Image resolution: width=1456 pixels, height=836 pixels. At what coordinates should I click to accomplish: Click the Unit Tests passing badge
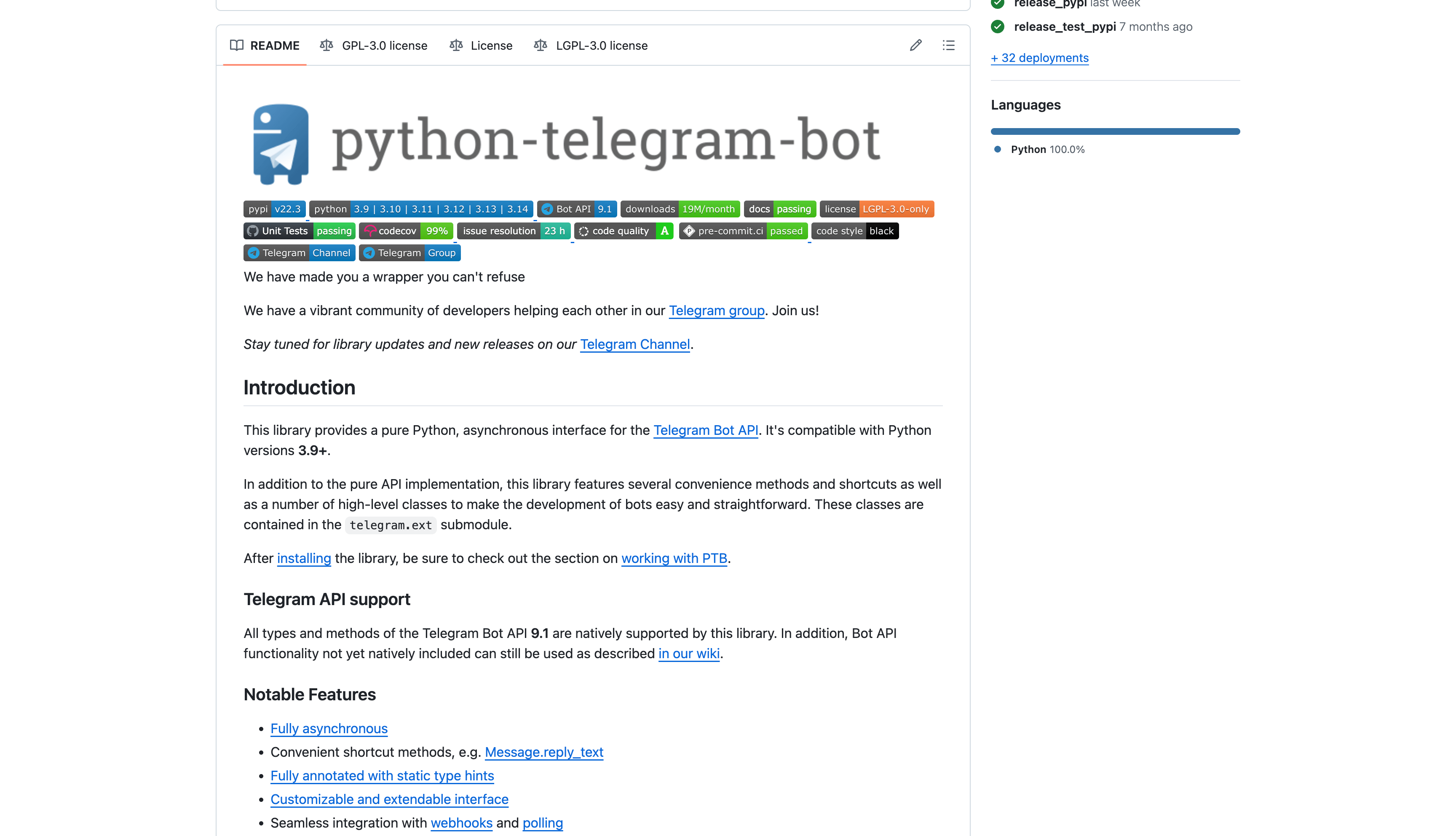point(299,231)
